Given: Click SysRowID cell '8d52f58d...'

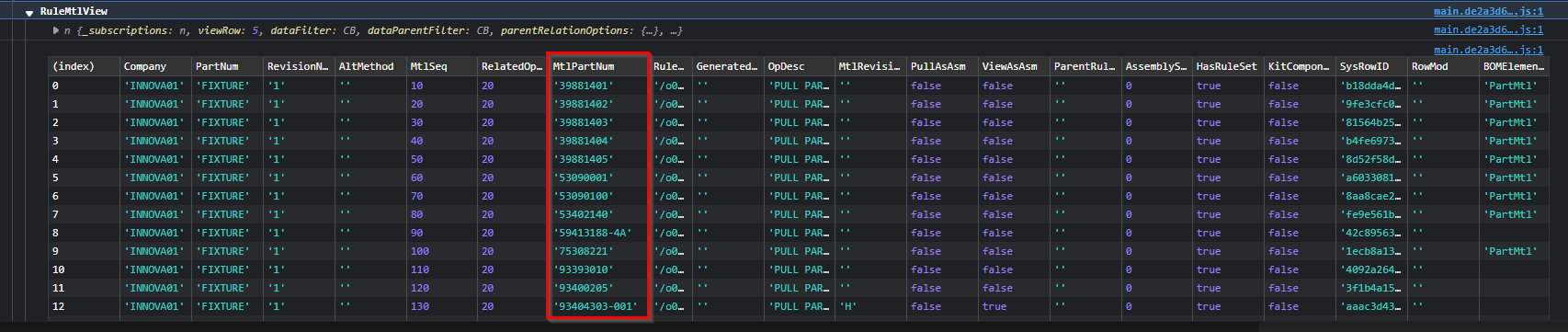Looking at the screenshot, I should click(1372, 159).
